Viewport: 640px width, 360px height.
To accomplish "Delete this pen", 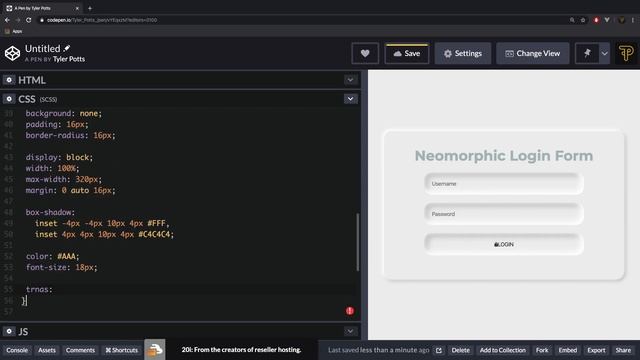I will coord(460,350).
